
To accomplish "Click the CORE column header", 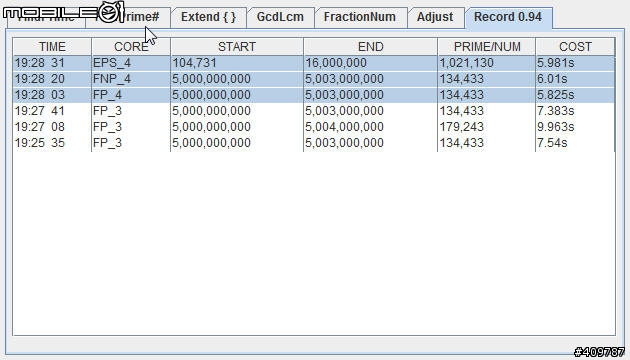I will [131, 47].
